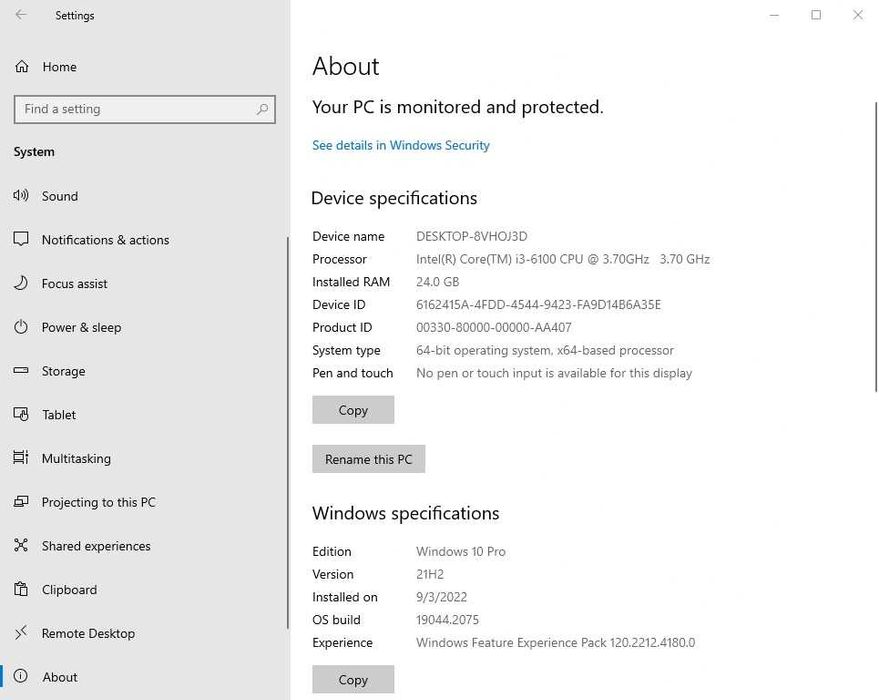Screen dimensions: 879x700
Task: Select the Windows 10 Pro edition value
Action: (461, 551)
